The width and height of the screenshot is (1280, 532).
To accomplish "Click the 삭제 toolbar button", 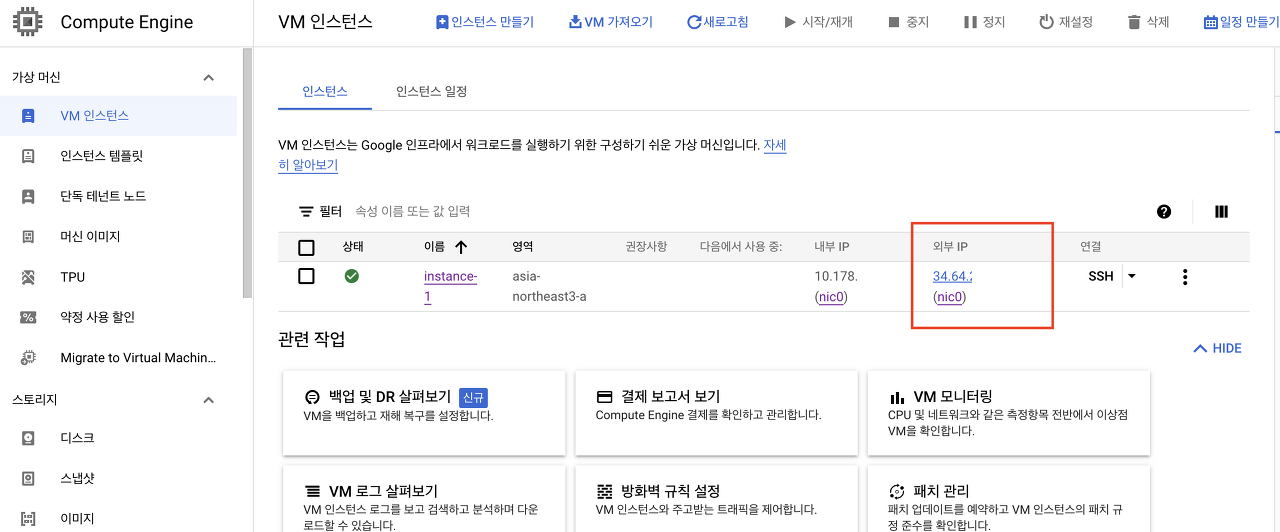I will tap(1148, 22).
